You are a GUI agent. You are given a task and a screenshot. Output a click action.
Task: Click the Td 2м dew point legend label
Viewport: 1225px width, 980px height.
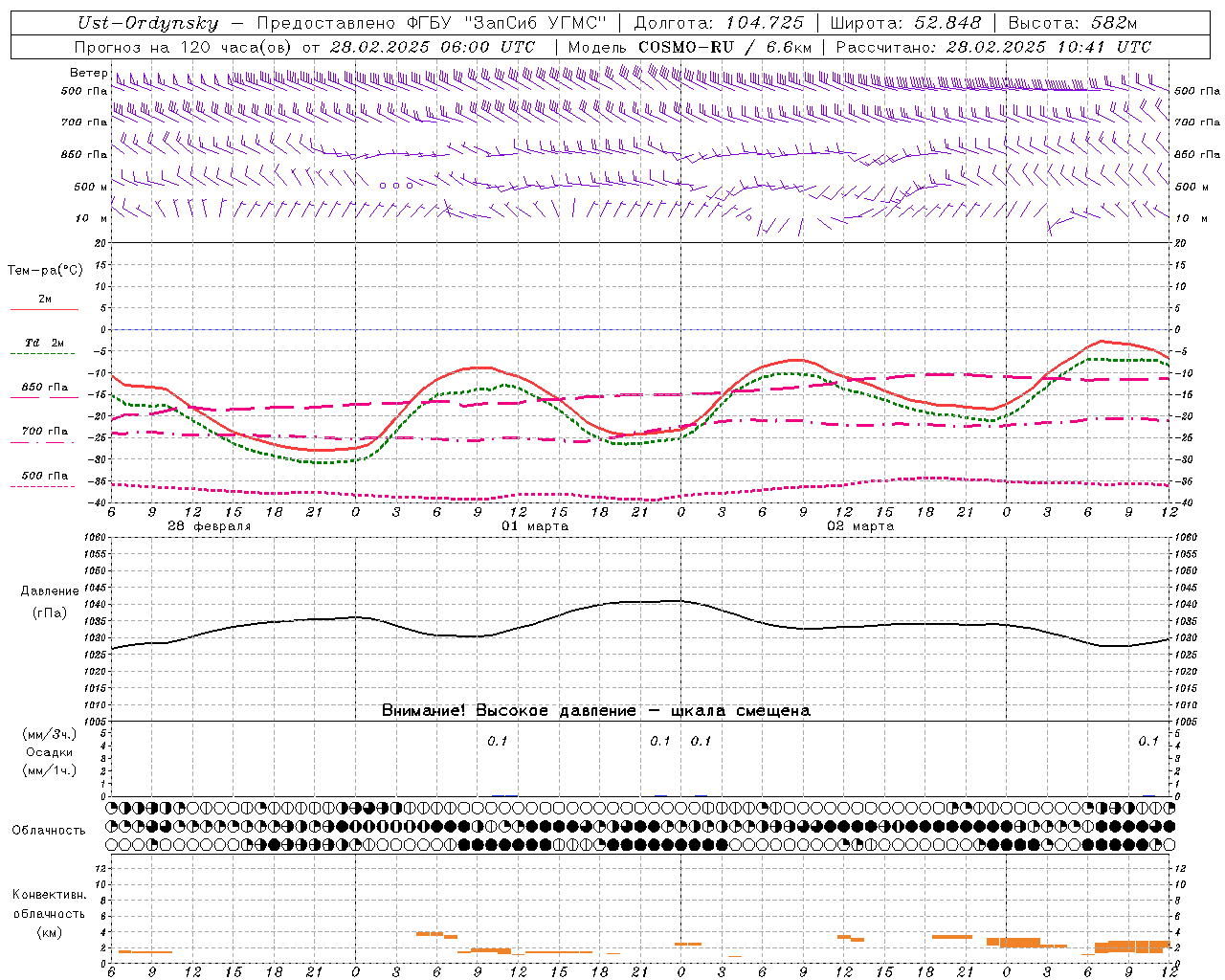click(x=45, y=343)
